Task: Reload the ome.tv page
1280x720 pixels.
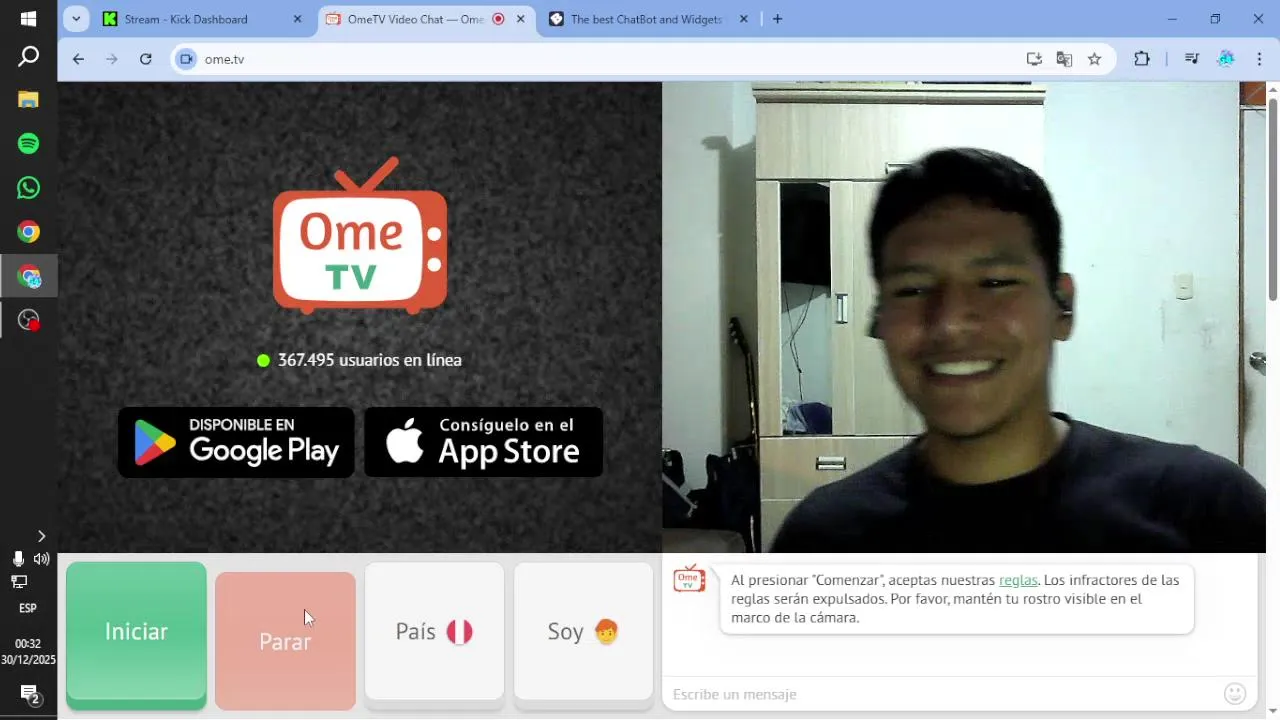Action: pos(145,59)
